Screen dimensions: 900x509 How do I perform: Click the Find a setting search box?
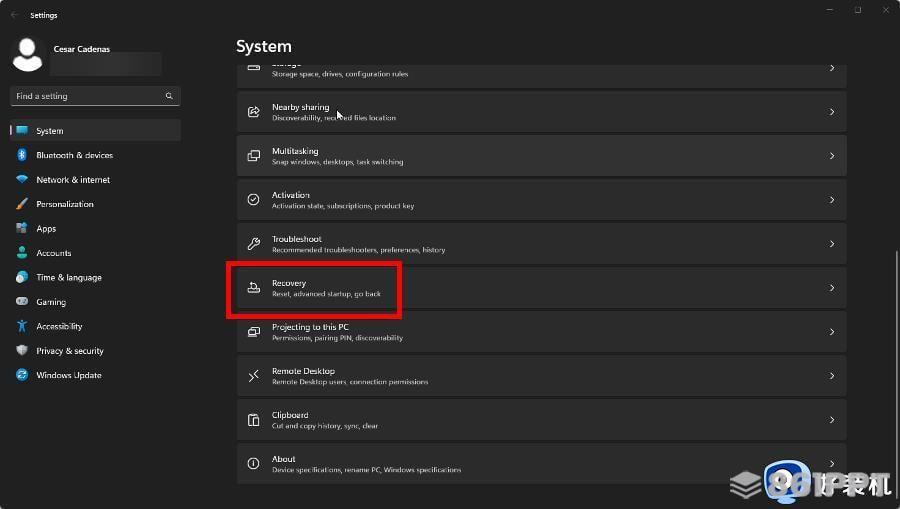(x=95, y=96)
